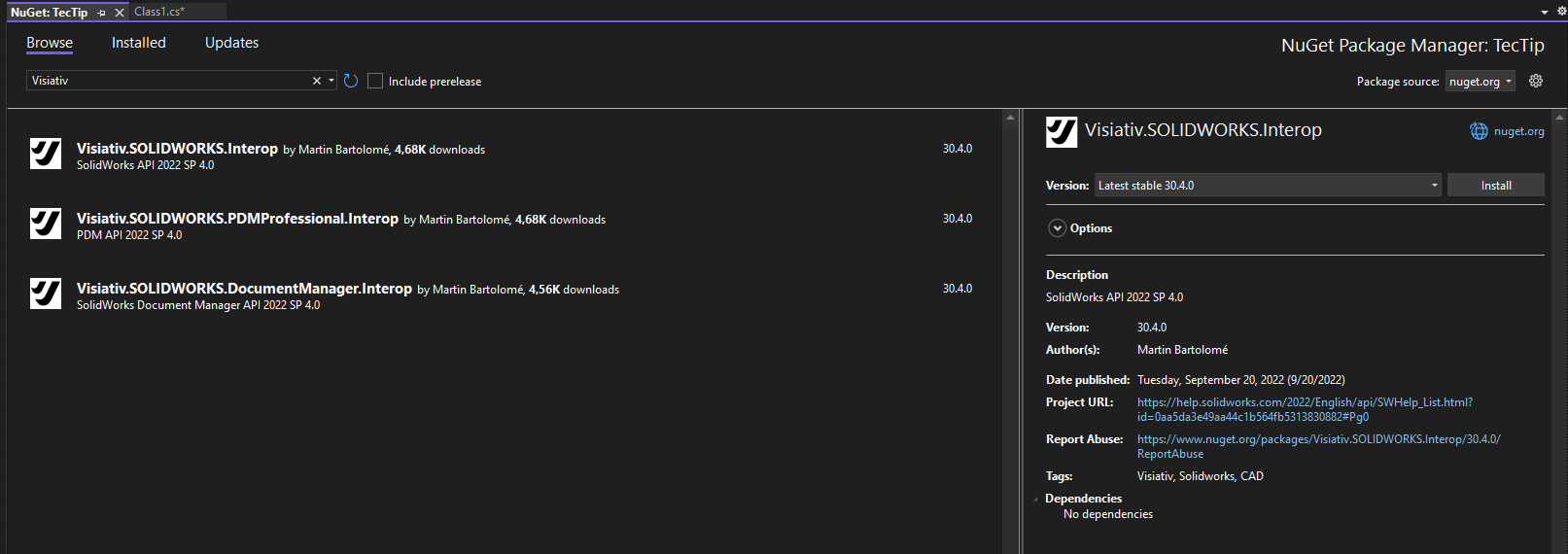
Task: Open the search history dropdown arrow
Action: coord(331,81)
